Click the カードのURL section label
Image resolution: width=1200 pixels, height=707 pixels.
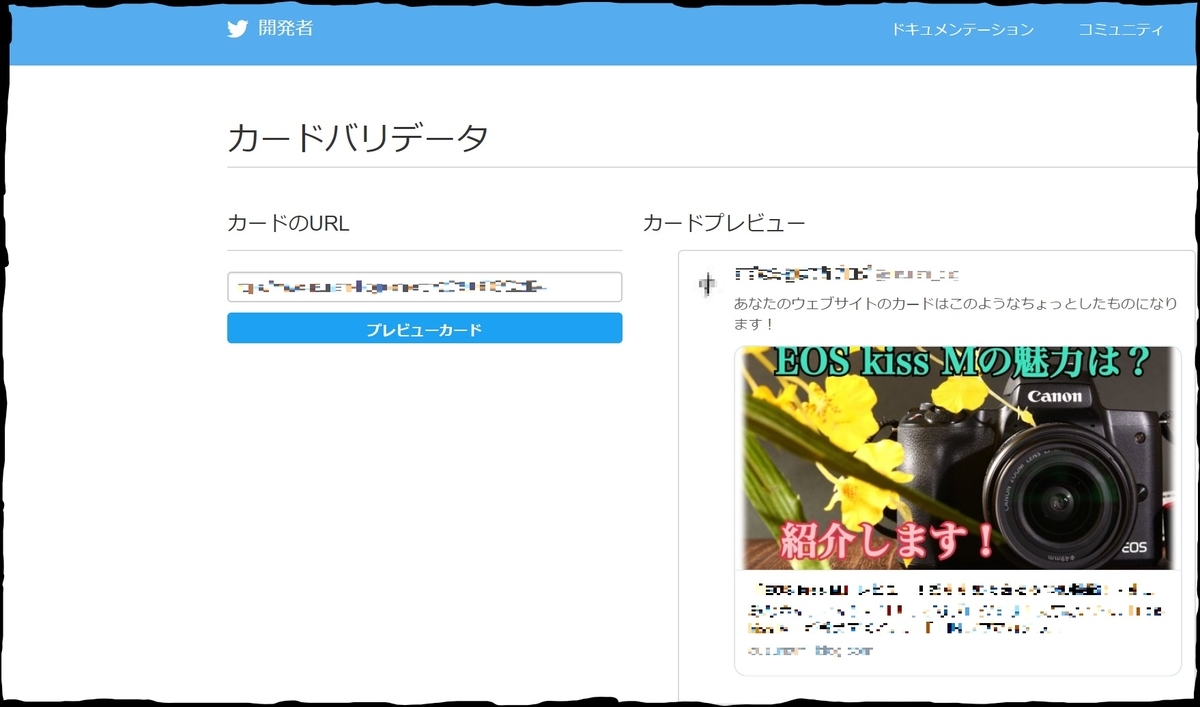[x=288, y=222]
